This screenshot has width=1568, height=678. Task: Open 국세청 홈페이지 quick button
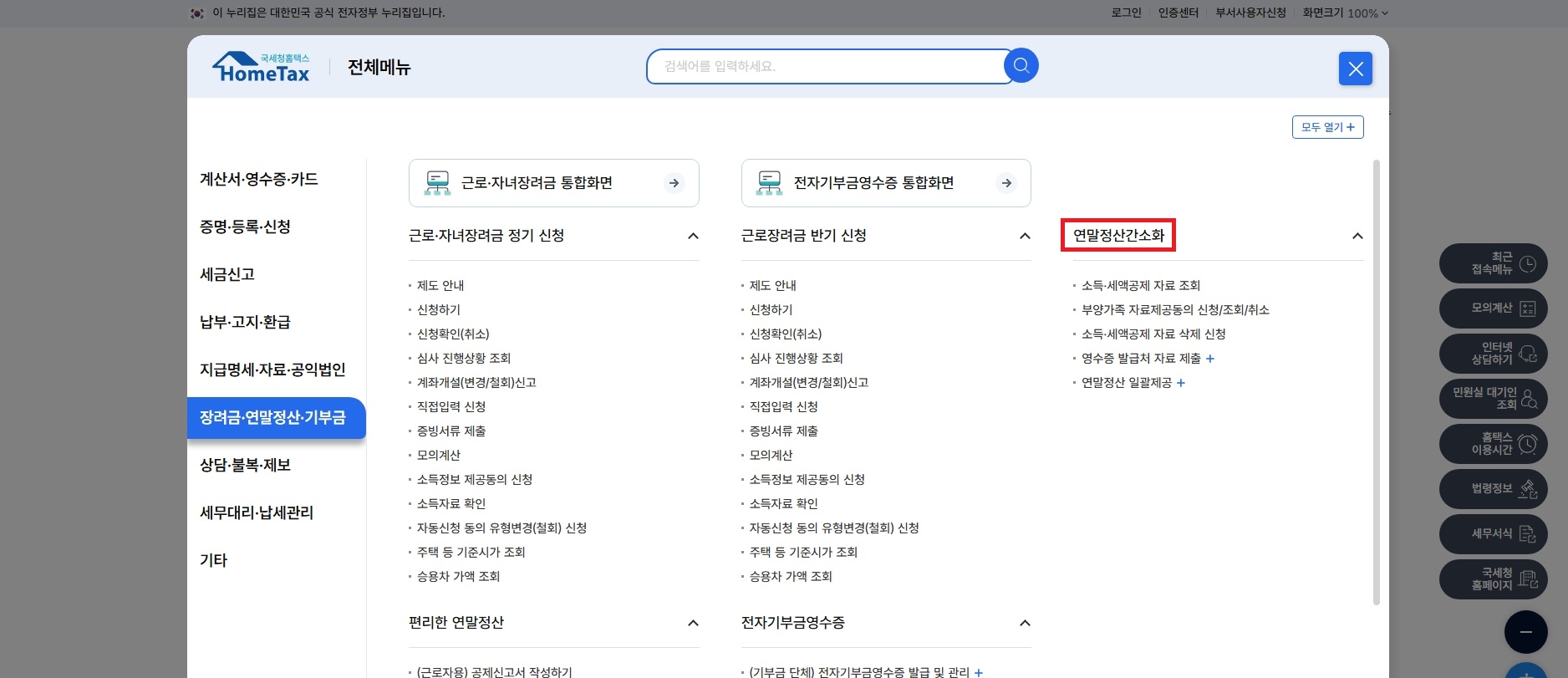point(1493,579)
